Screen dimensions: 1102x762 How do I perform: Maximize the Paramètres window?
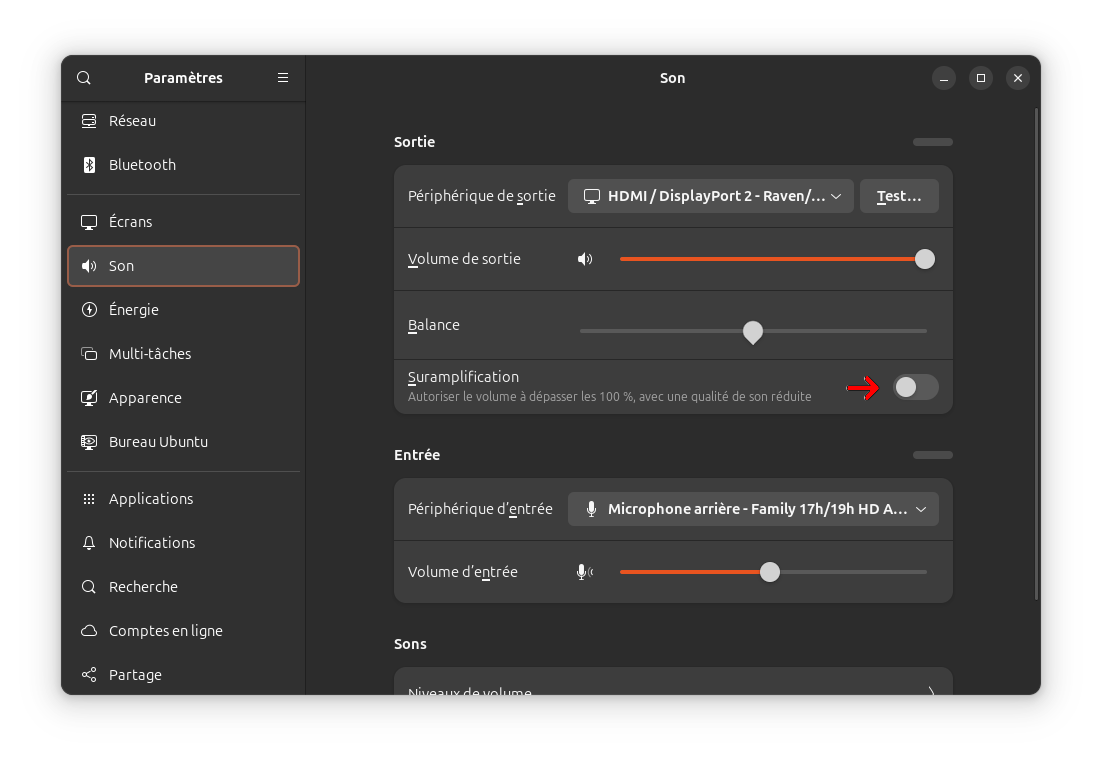coord(981,78)
